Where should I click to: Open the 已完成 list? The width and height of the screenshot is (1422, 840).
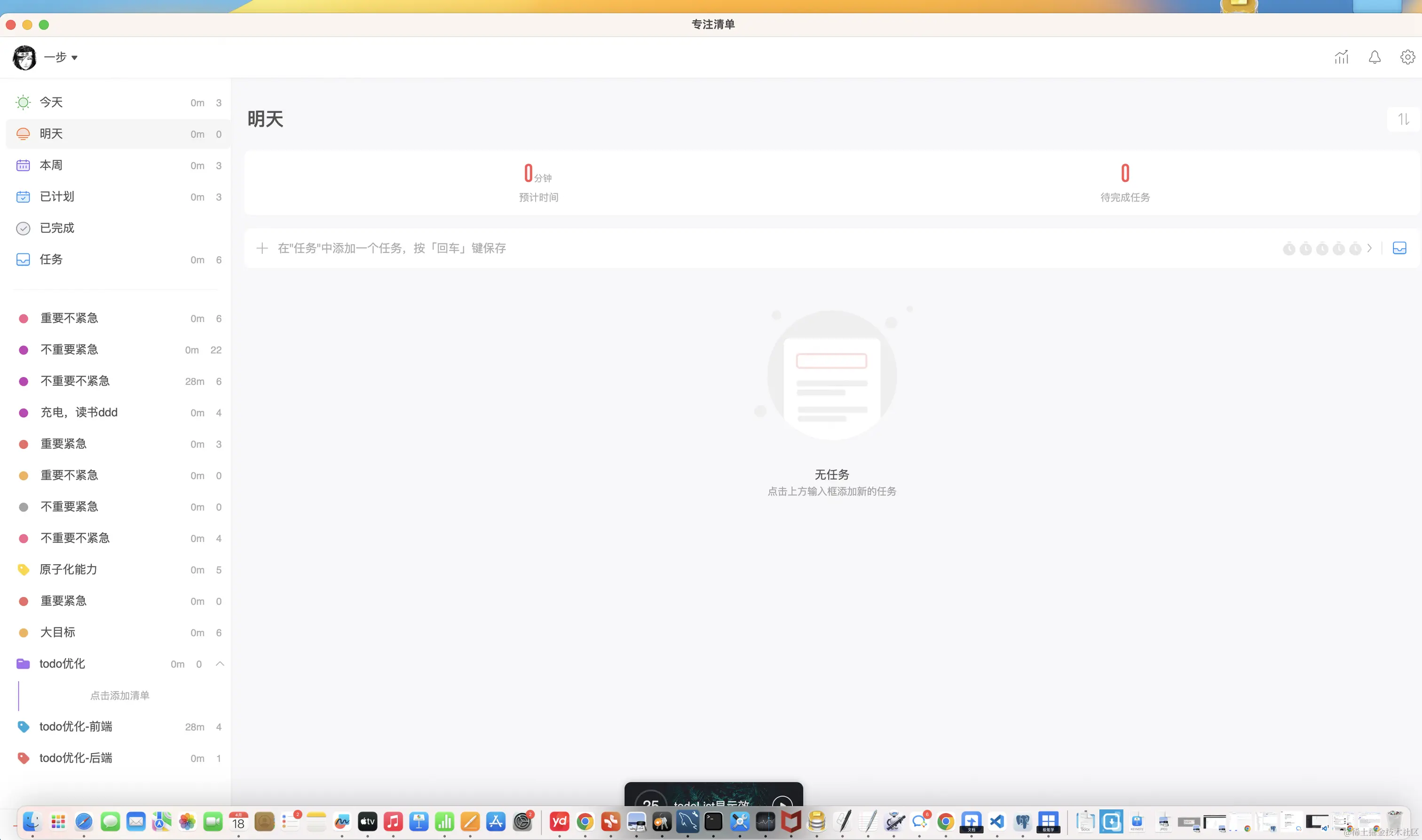[x=56, y=228]
